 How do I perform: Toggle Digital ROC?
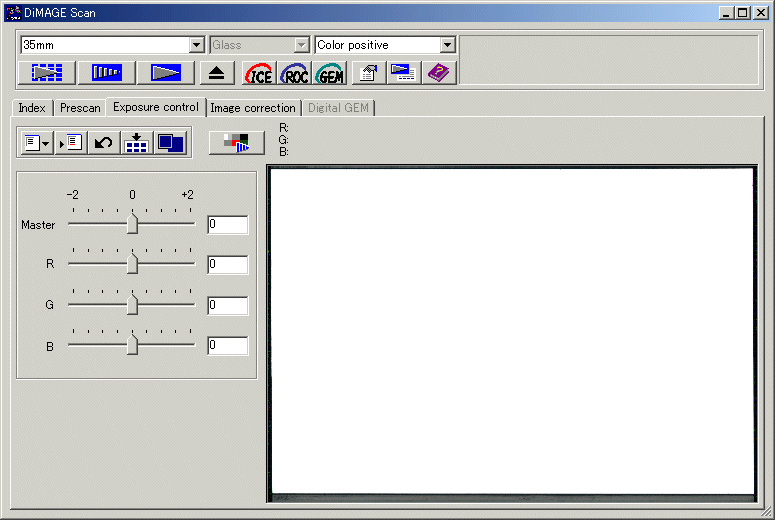click(x=295, y=73)
